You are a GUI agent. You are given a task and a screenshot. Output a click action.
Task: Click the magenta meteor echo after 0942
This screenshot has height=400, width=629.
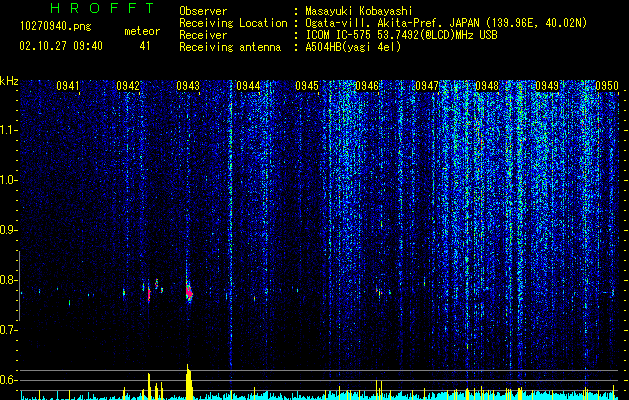pyautogui.click(x=149, y=295)
